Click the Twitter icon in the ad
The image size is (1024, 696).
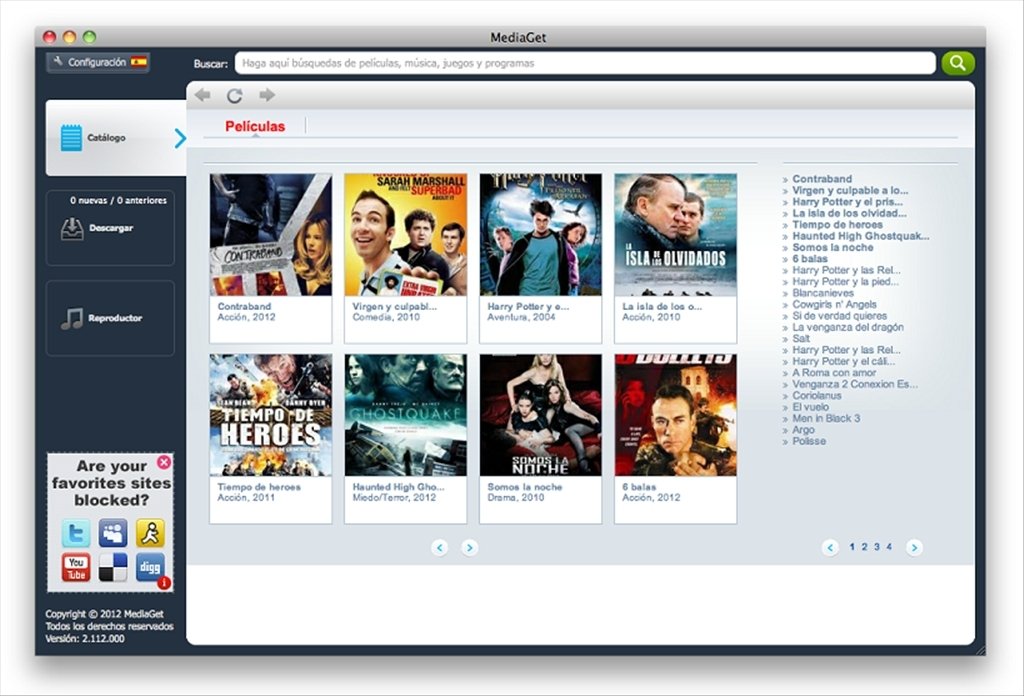coord(76,533)
